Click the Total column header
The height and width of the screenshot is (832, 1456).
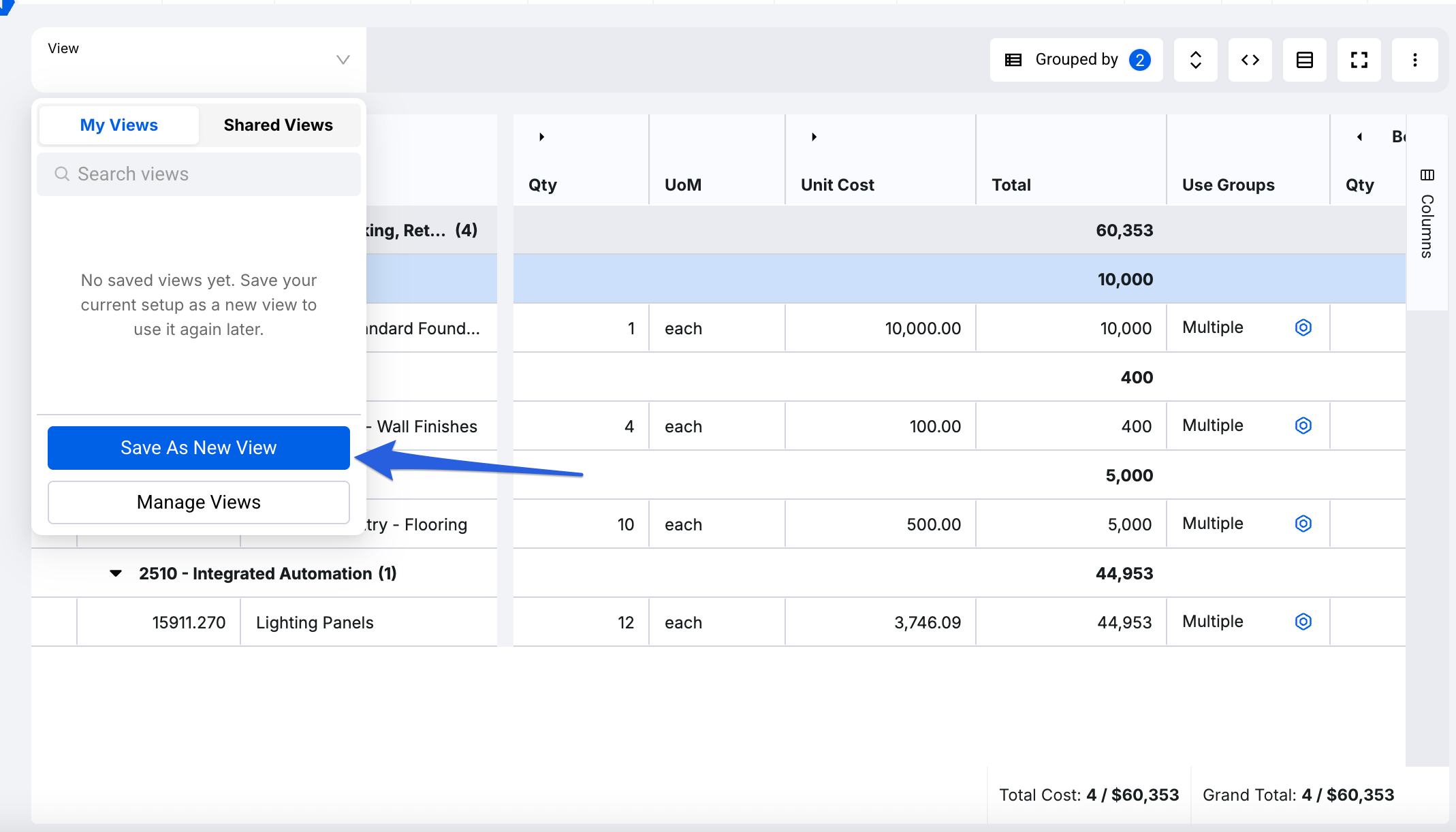pyautogui.click(x=1011, y=185)
